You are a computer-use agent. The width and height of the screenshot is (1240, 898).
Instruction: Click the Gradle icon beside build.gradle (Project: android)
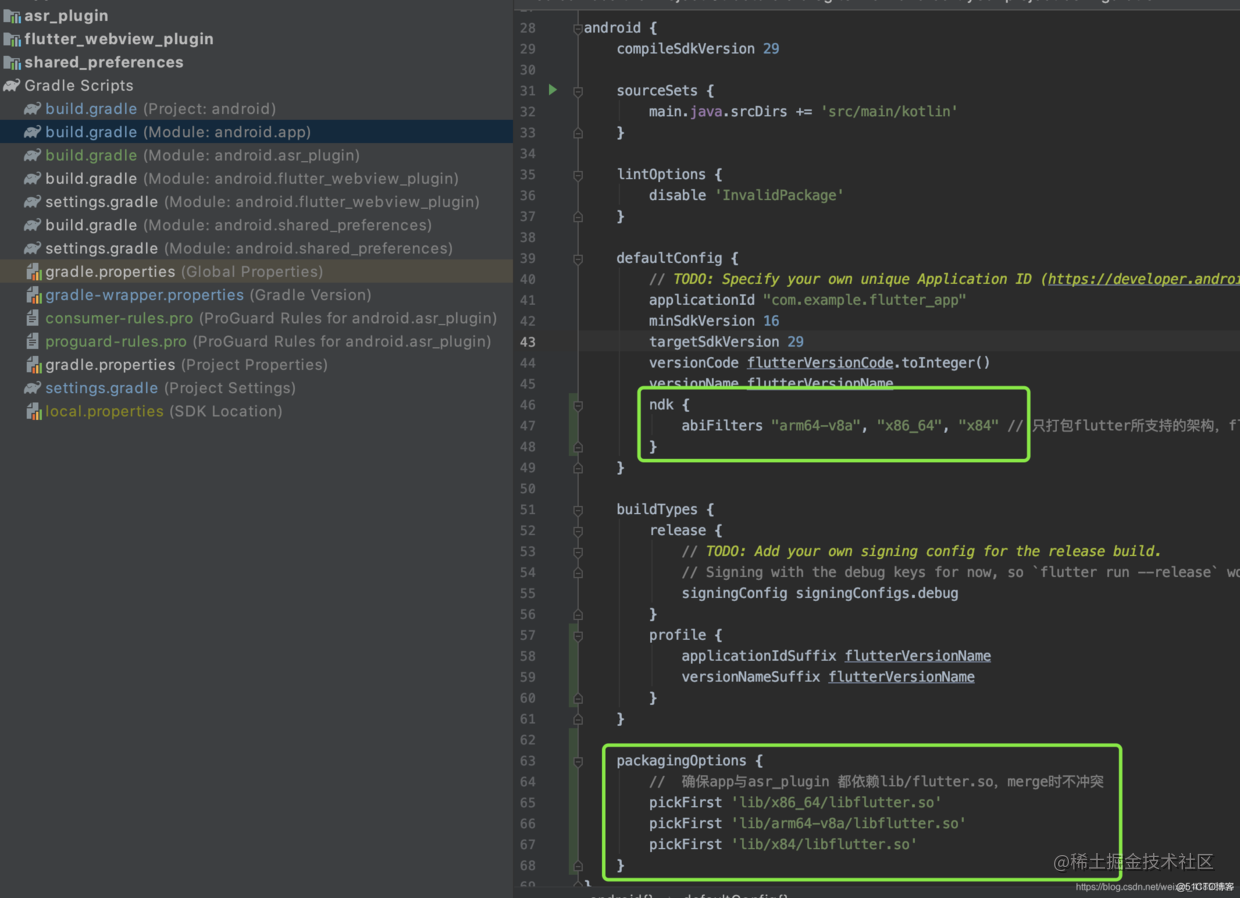[33, 108]
